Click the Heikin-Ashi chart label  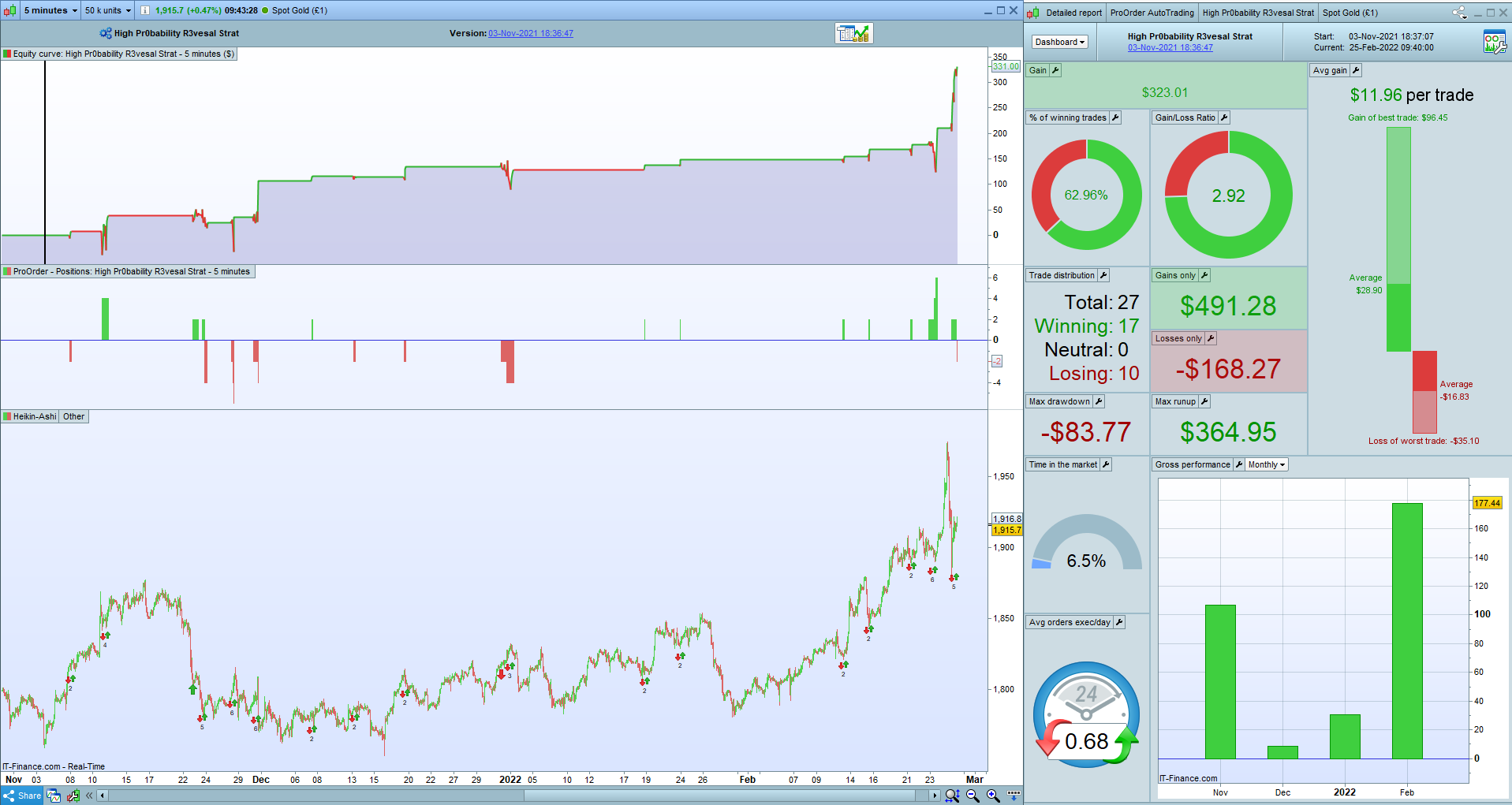tap(30, 416)
